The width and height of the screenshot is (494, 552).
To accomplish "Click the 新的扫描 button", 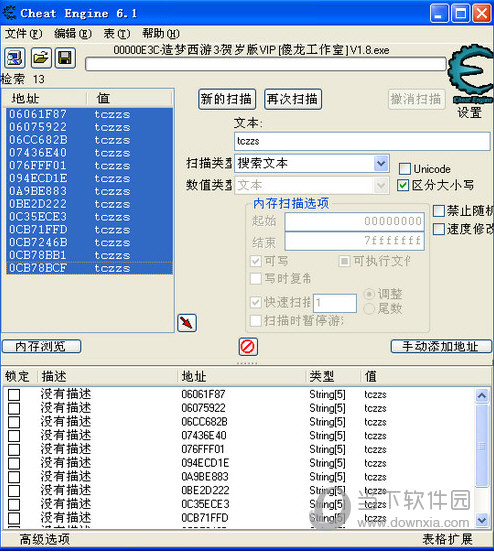I will click(226, 99).
